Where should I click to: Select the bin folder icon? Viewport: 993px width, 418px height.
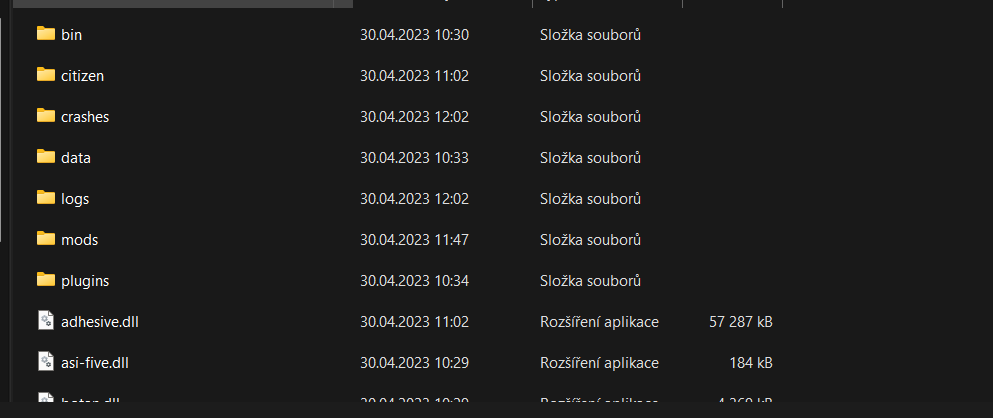point(46,34)
